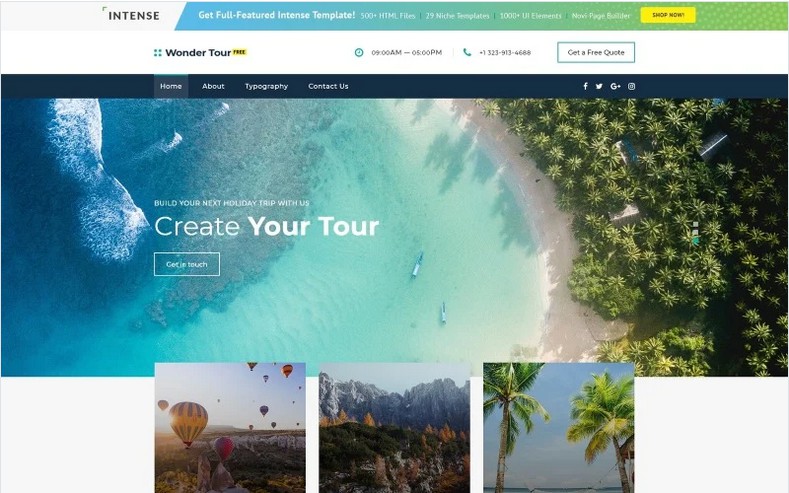
Task: Click the yellow SHOP NOW! button
Action: click(x=668, y=15)
